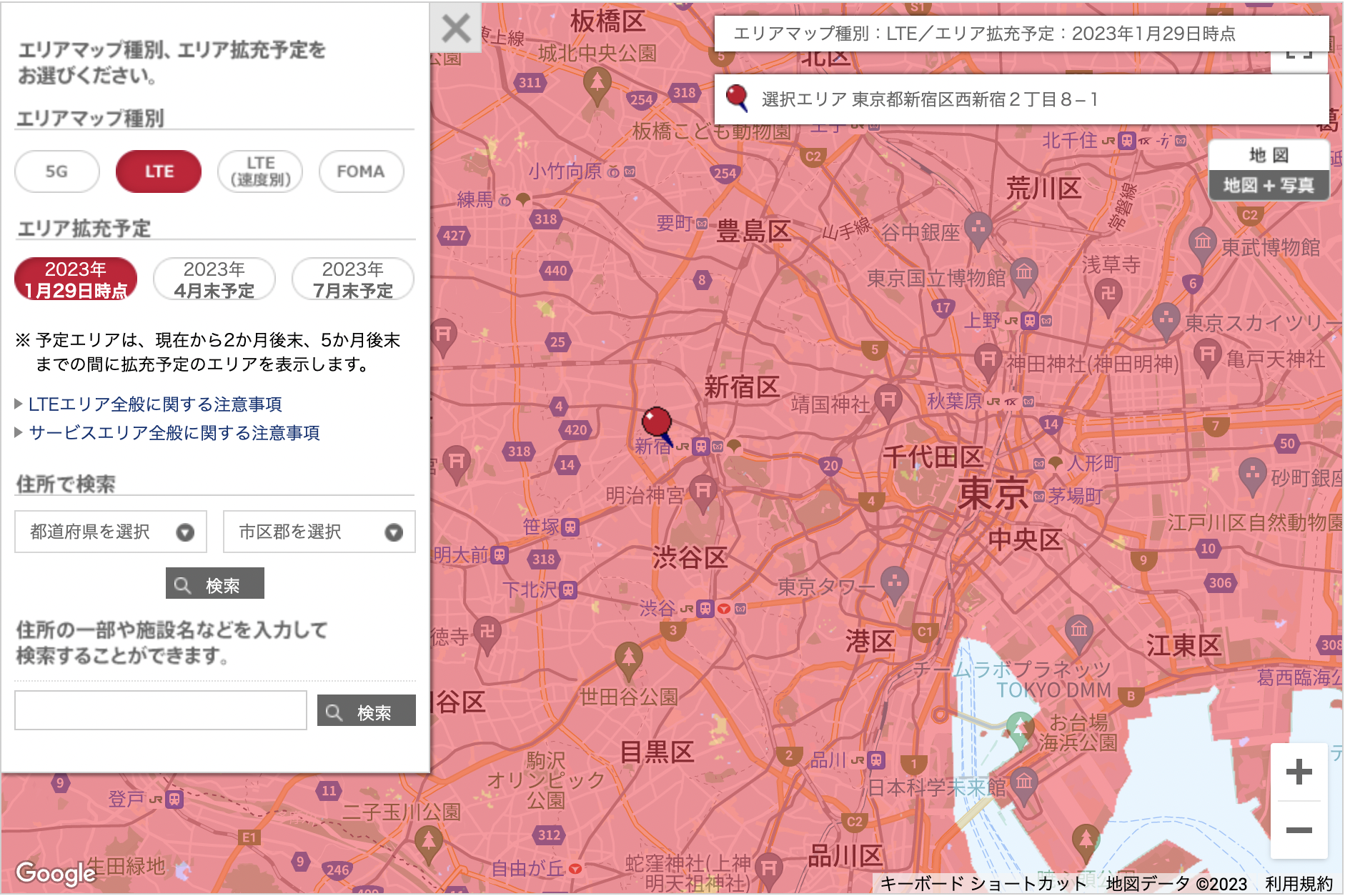Screen dimensions: 1345x896
Task: Select the 5G area map type
Action: coord(56,171)
